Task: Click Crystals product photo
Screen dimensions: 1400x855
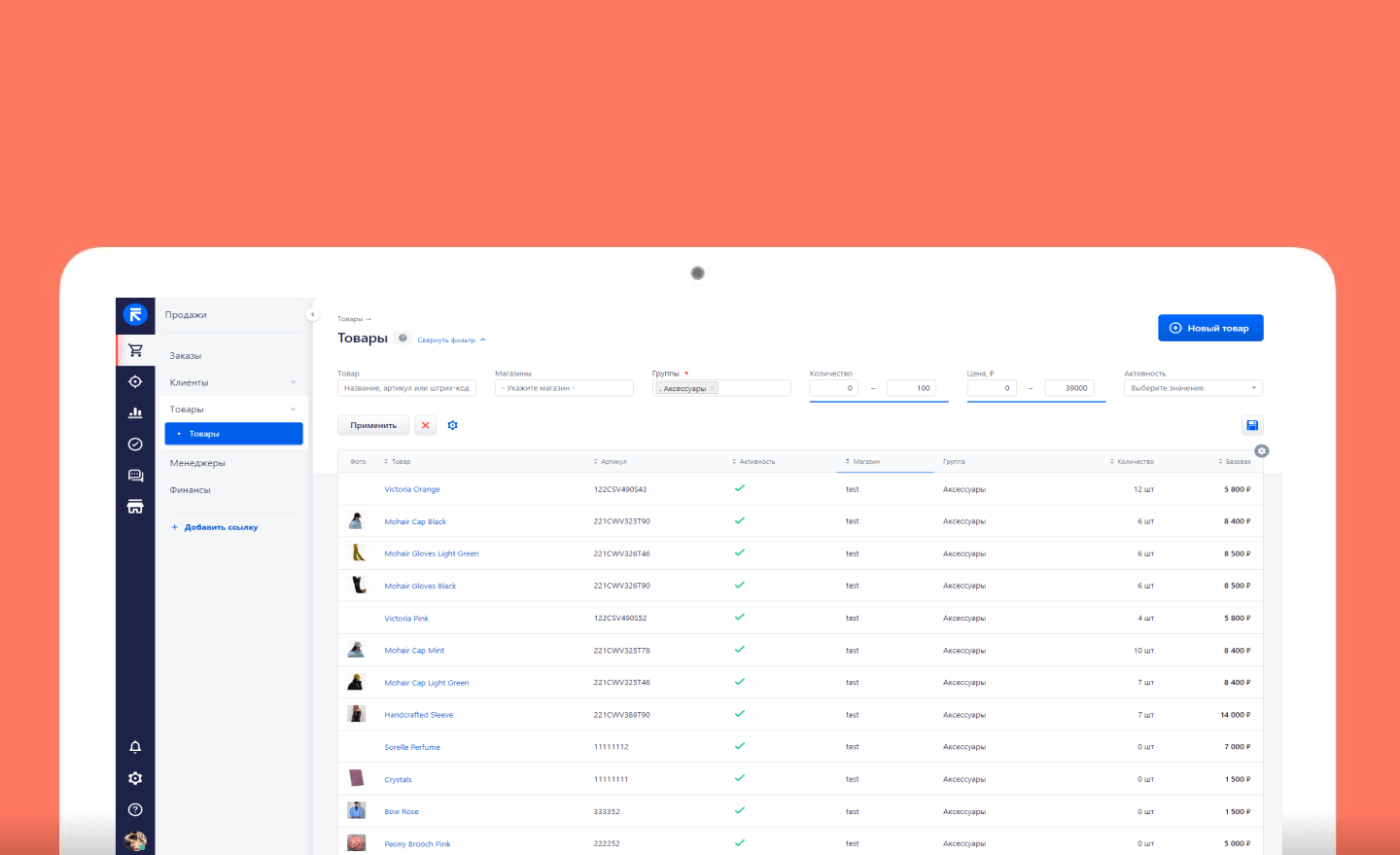Action: [x=357, y=778]
